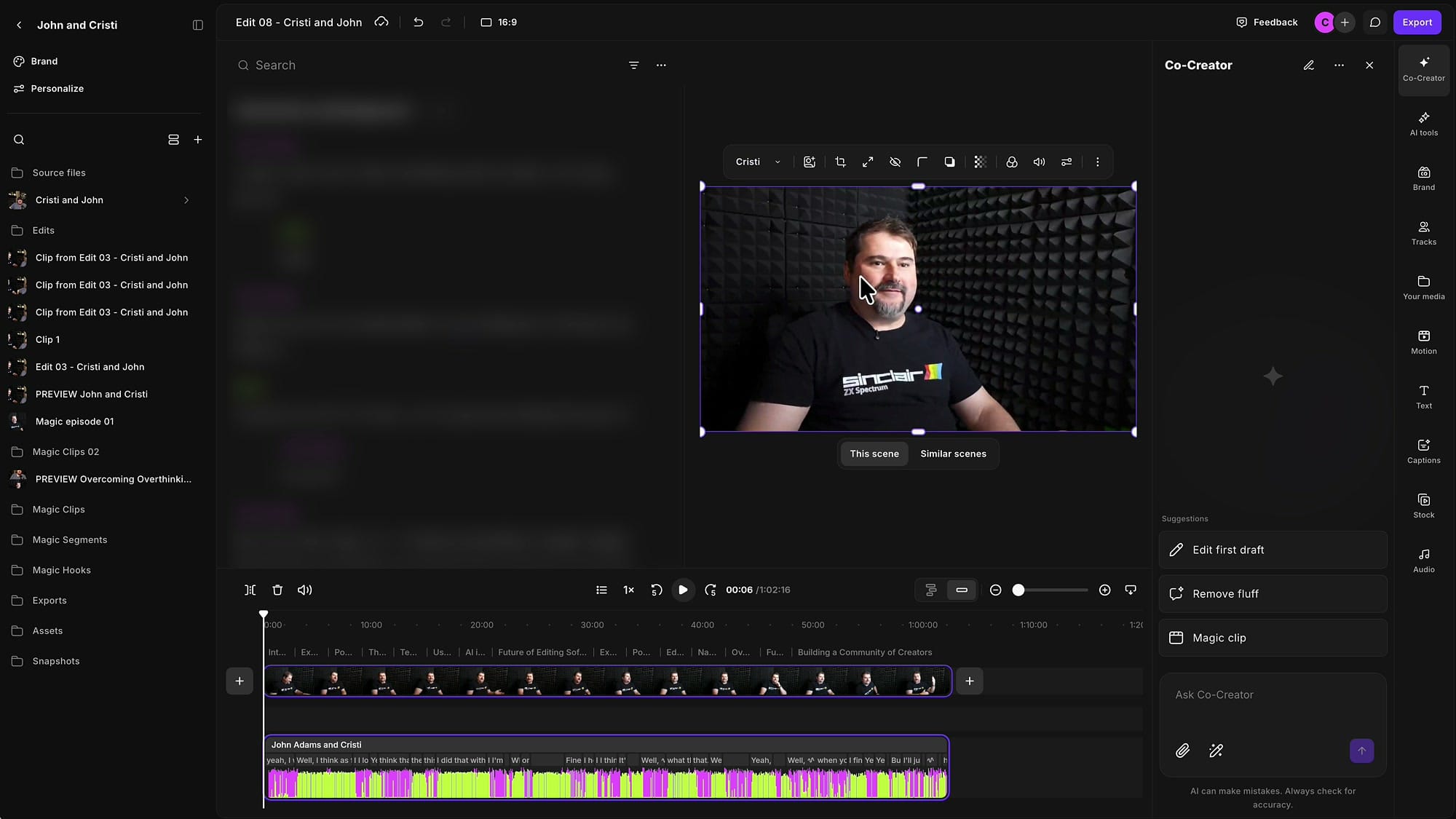The width and height of the screenshot is (1456, 819).
Task: Switch timeline to collapsed single-track layout
Action: pyautogui.click(x=962, y=590)
